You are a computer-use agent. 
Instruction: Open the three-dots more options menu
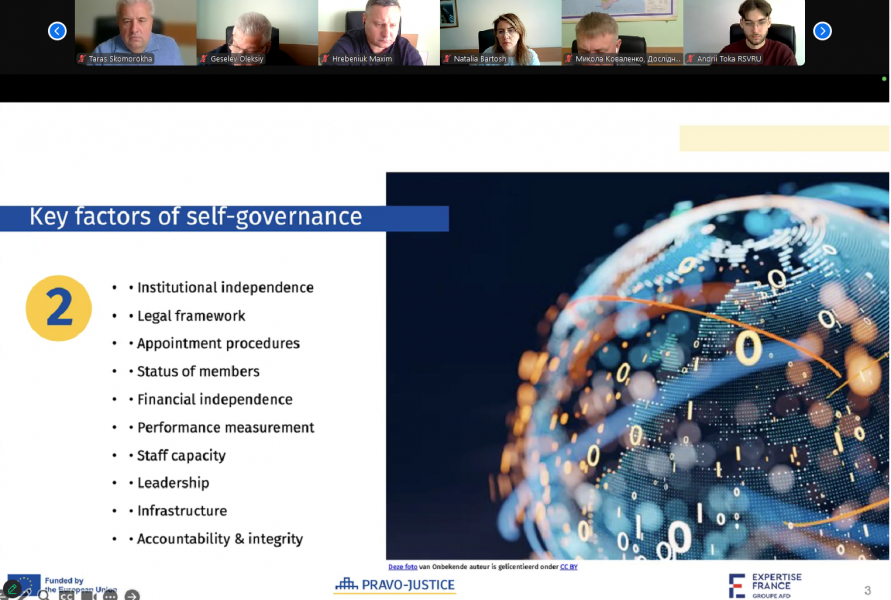click(110, 596)
